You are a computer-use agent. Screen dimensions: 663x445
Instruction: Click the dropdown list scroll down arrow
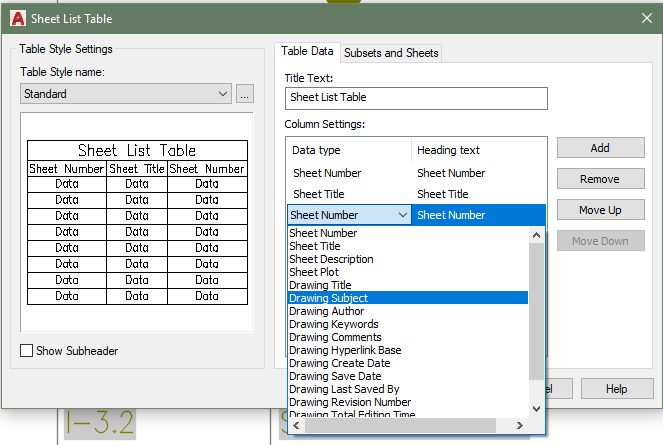(x=537, y=409)
